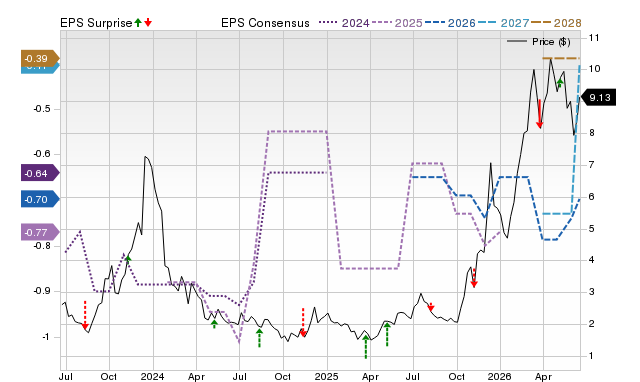
Task: Click the green up arrow in the EPS Surprise legend
Action: pos(138,22)
